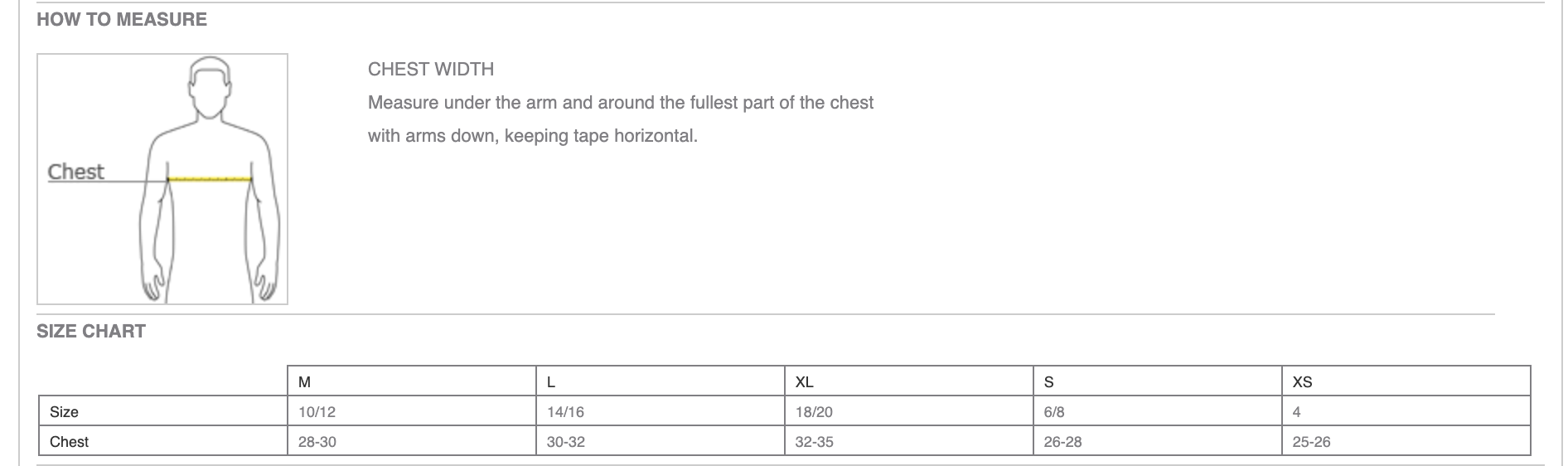This screenshot has height=466, width=1568.
Task: Click the 28-30 chest measurement cell
Action: click(x=317, y=442)
